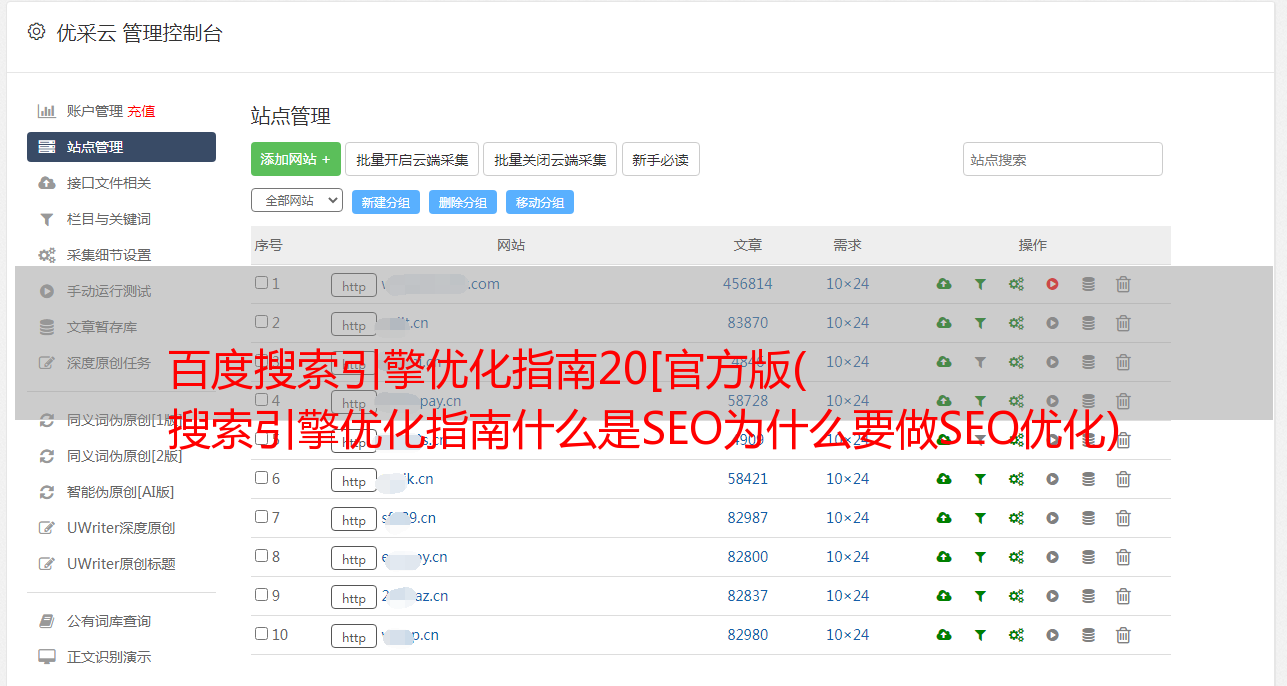Click database icon in row 10
This screenshot has width=1287, height=686.
pos(1088,635)
